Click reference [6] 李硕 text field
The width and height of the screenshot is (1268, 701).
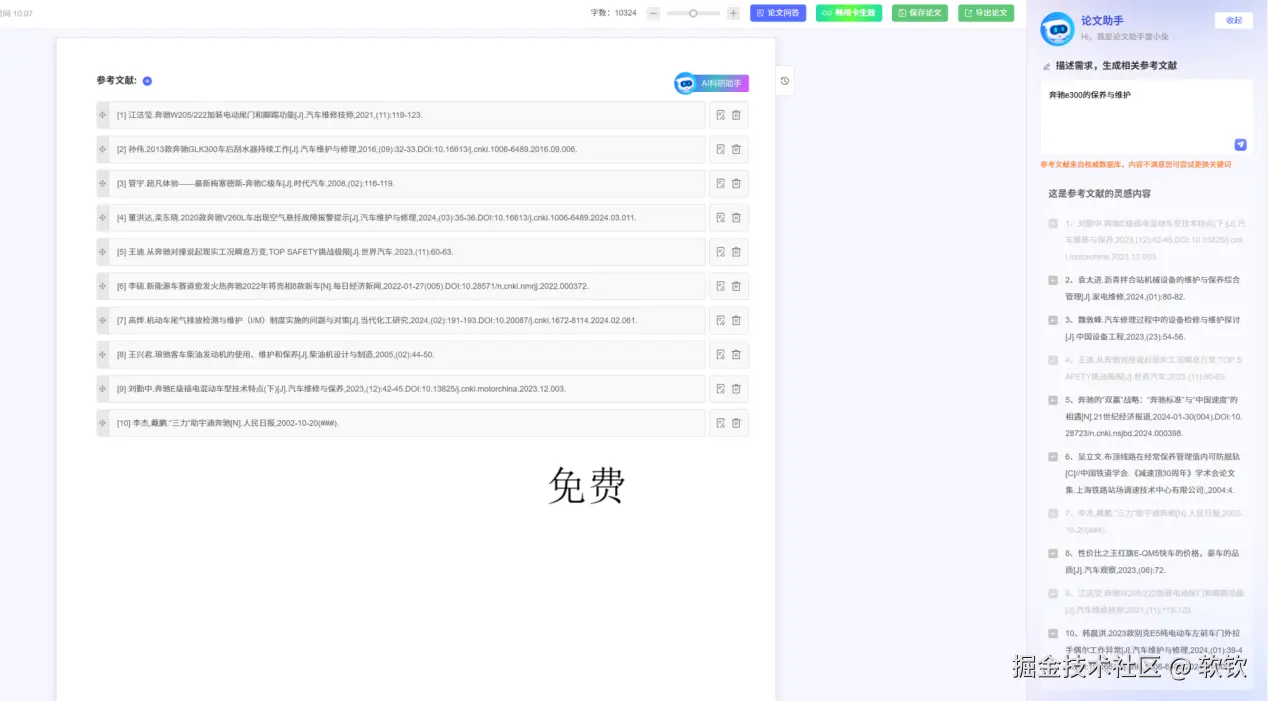(407, 286)
